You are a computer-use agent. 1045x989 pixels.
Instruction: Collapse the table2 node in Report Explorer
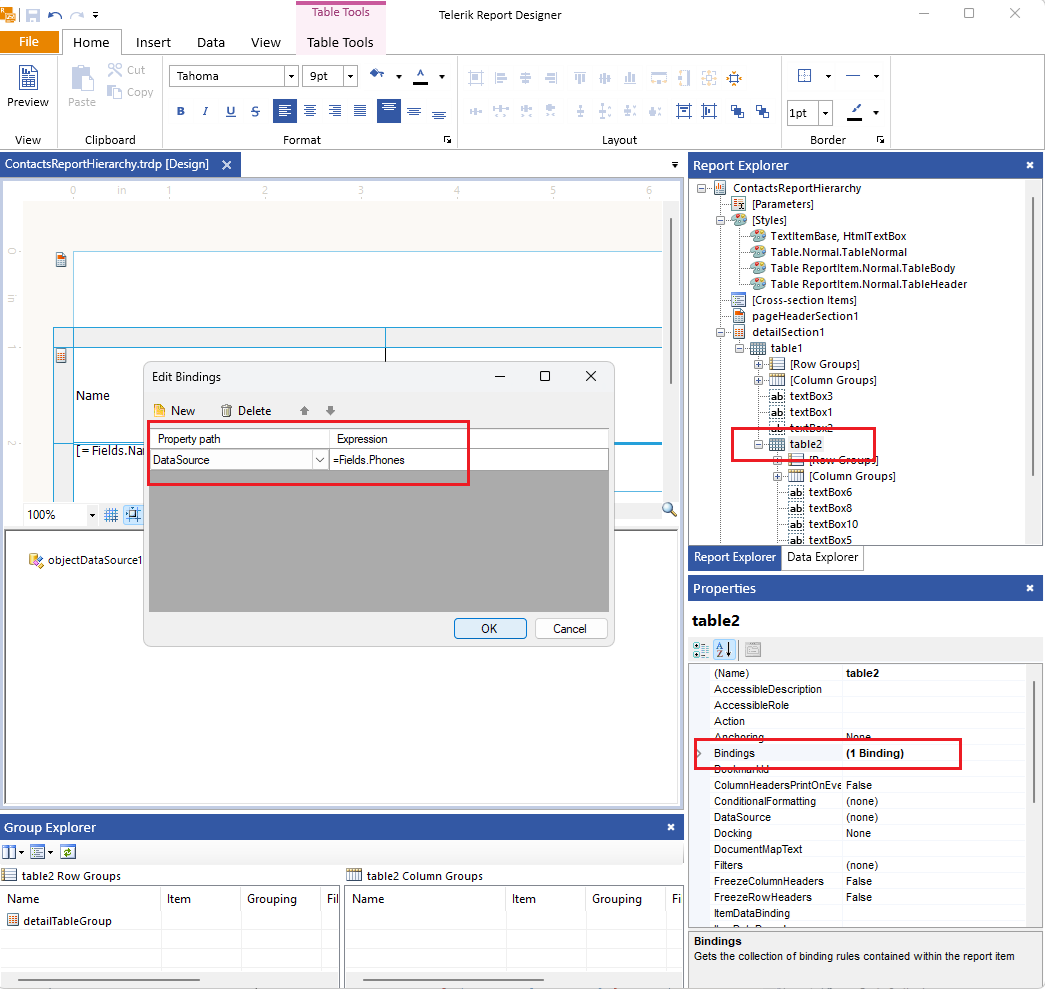(x=758, y=445)
